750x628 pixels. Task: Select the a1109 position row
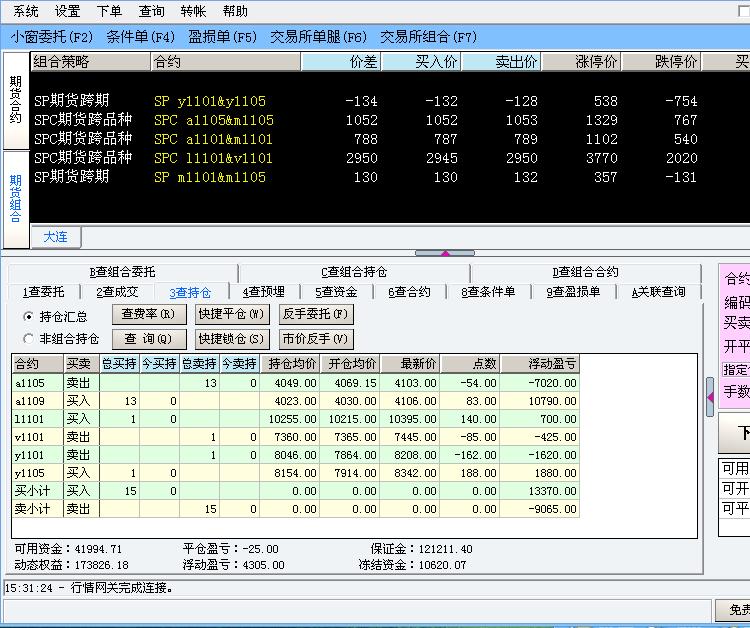[x=296, y=401]
